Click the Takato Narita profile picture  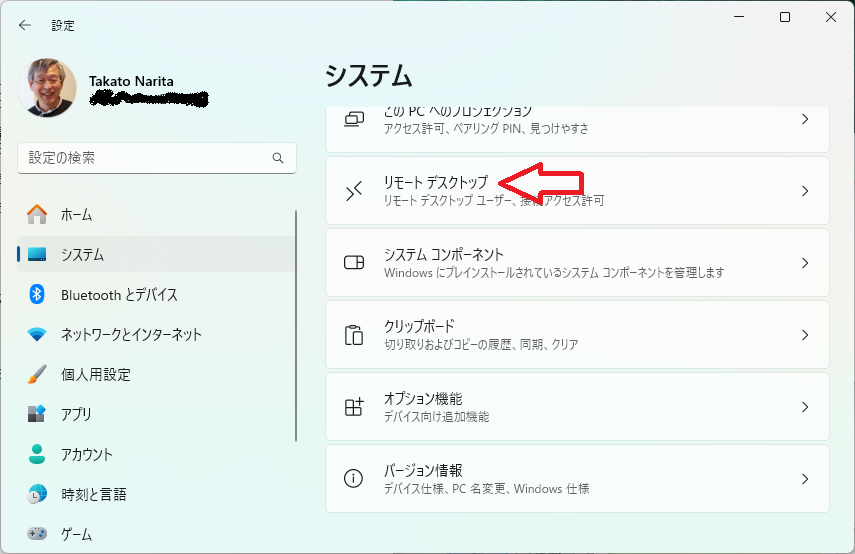pyautogui.click(x=47, y=88)
